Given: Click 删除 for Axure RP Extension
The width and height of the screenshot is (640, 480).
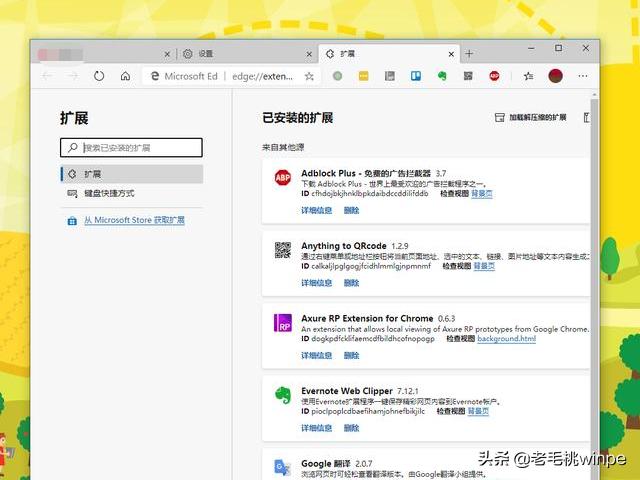Looking at the screenshot, I should [x=351, y=355].
